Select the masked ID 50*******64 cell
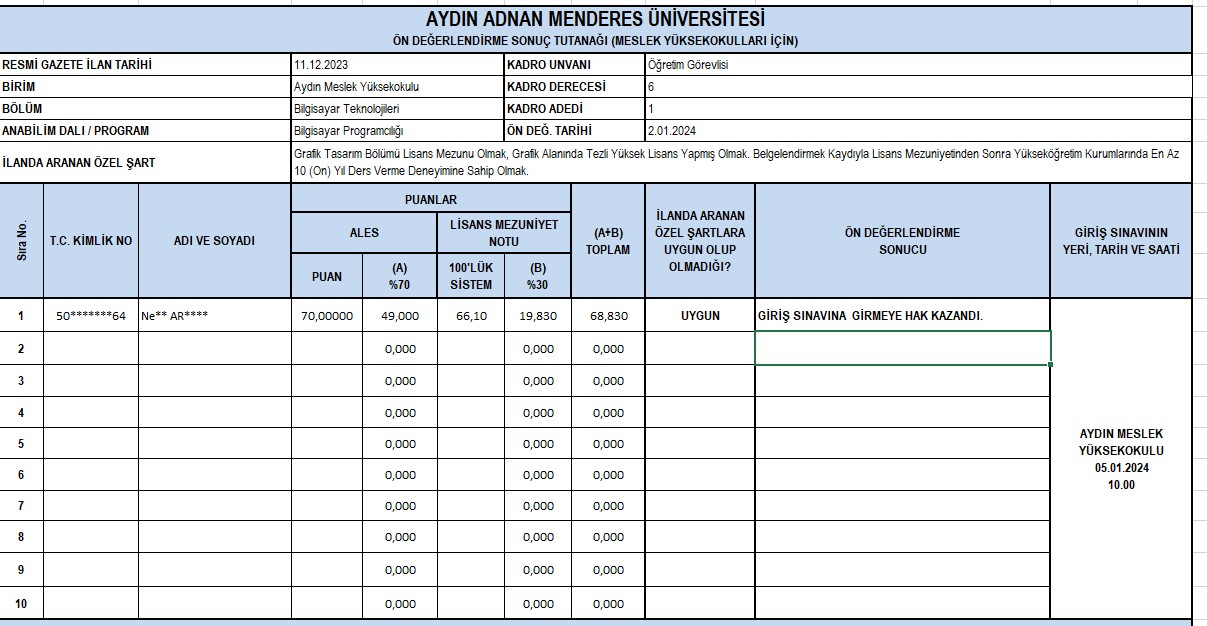This screenshot has height=626, width=1207. pyautogui.click(x=91, y=317)
